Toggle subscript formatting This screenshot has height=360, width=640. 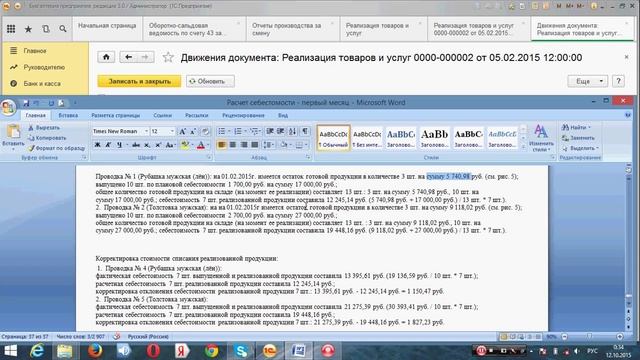tap(147, 145)
